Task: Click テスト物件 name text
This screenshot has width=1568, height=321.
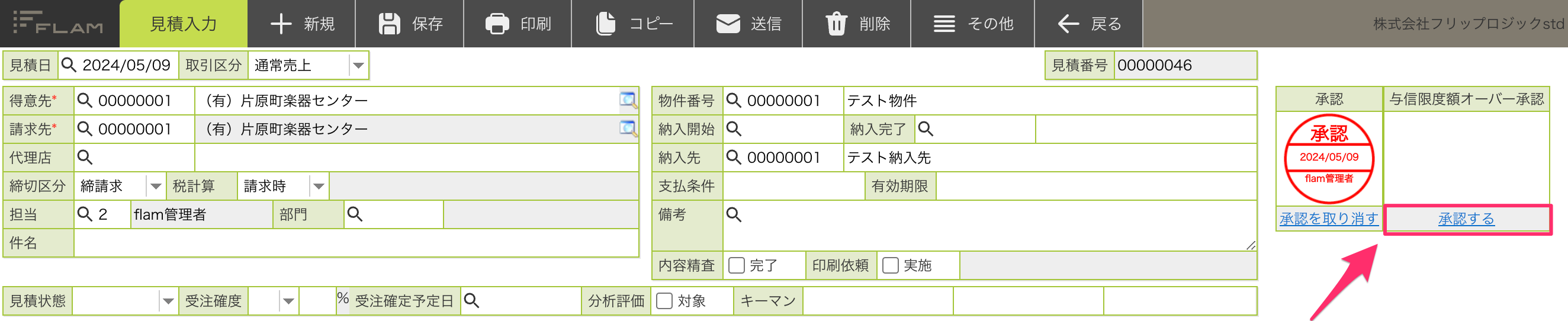Action: [x=882, y=101]
